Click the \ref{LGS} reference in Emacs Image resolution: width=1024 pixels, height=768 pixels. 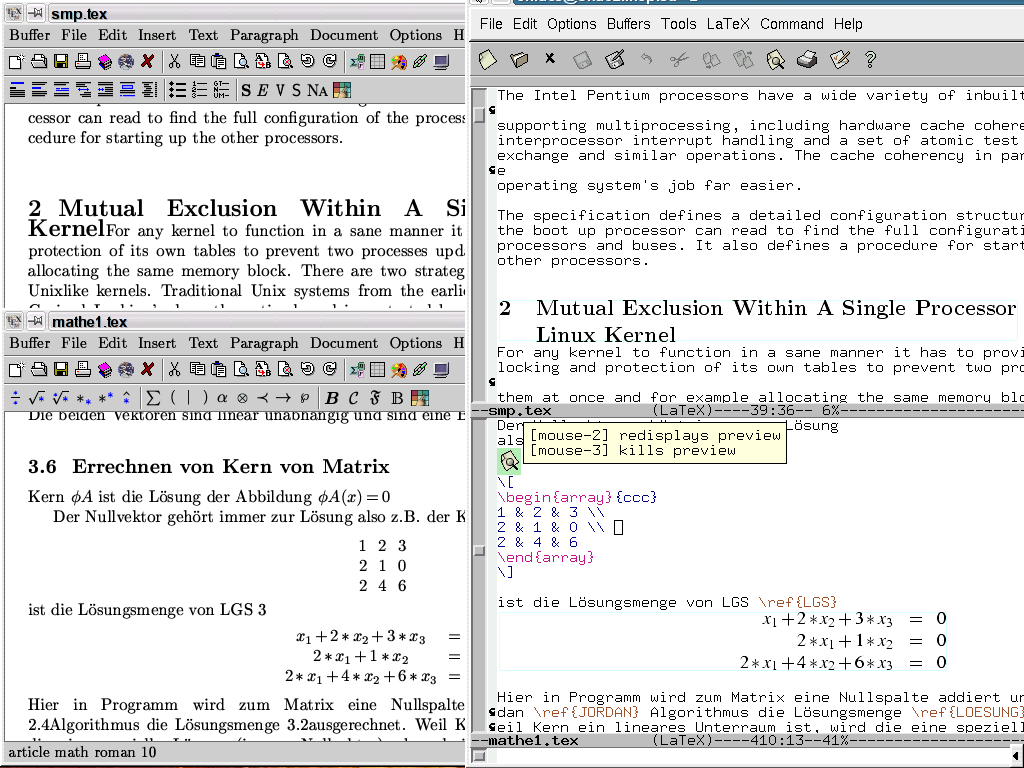point(797,602)
